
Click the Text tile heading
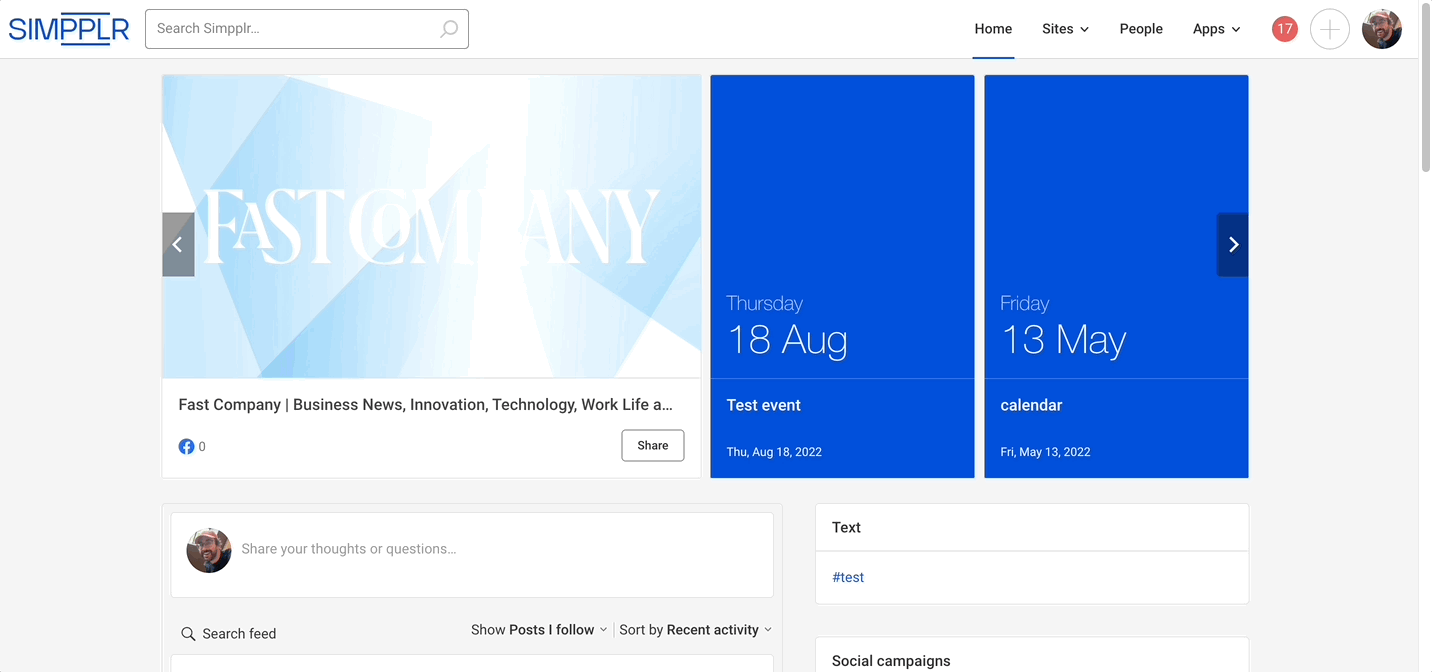[846, 527]
